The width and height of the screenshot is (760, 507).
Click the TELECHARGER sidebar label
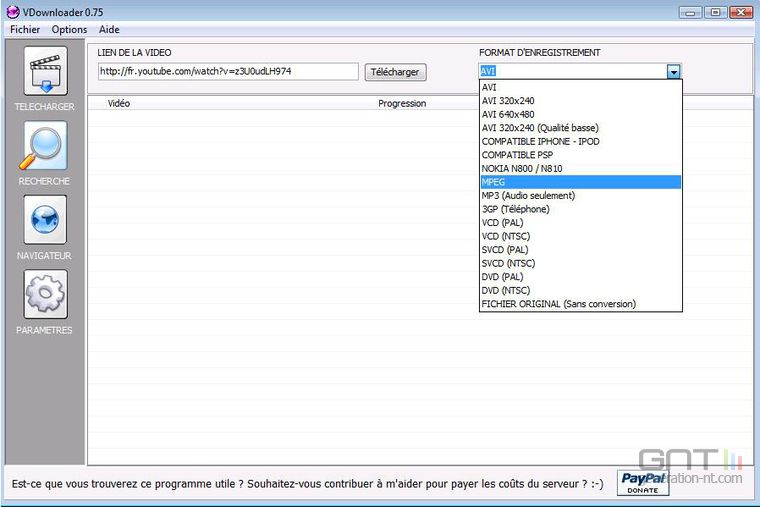tap(45, 107)
